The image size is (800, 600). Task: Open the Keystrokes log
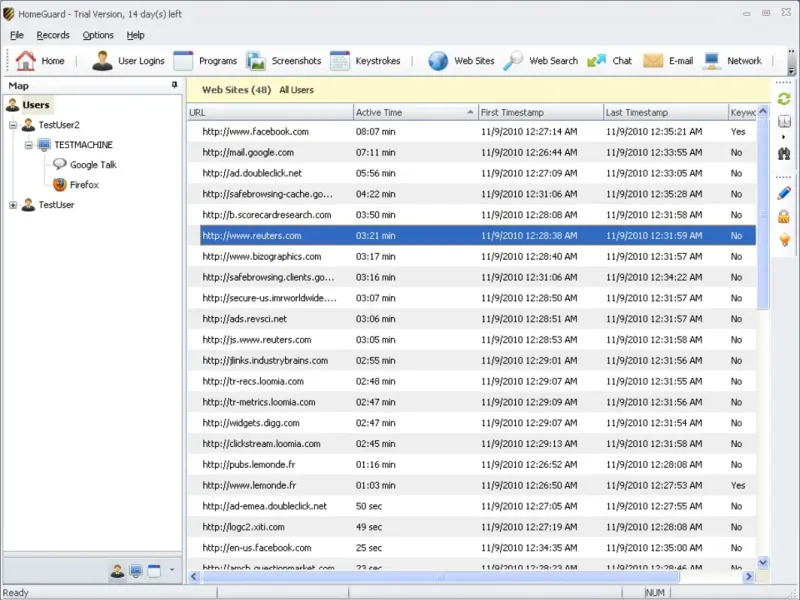(366, 61)
